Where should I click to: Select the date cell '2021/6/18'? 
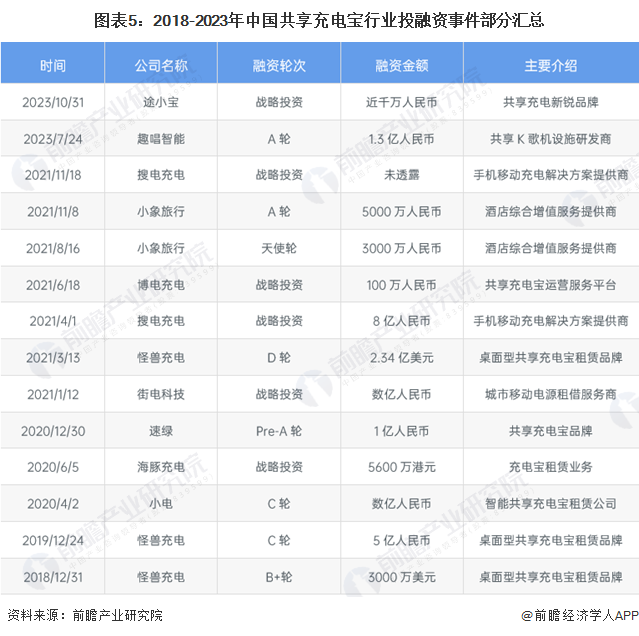53,285
